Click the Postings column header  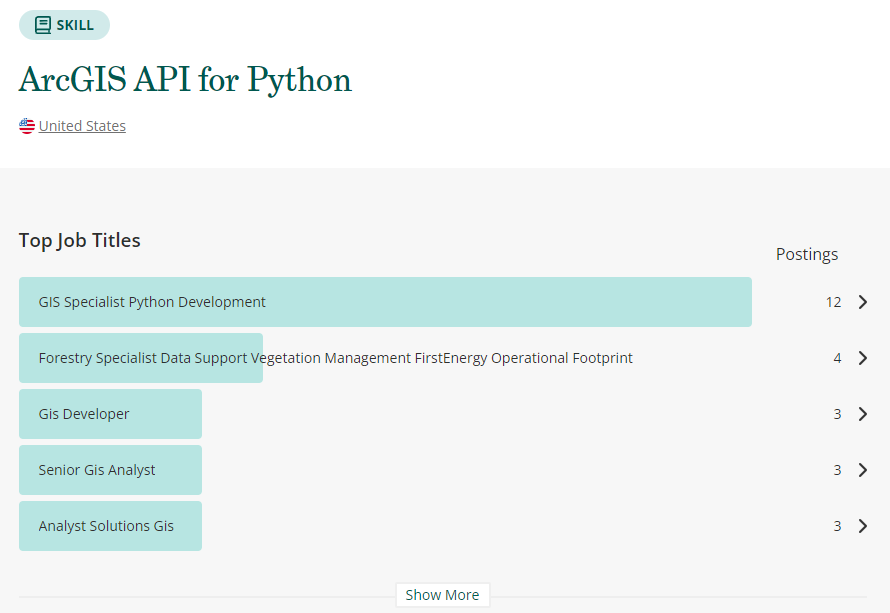807,254
